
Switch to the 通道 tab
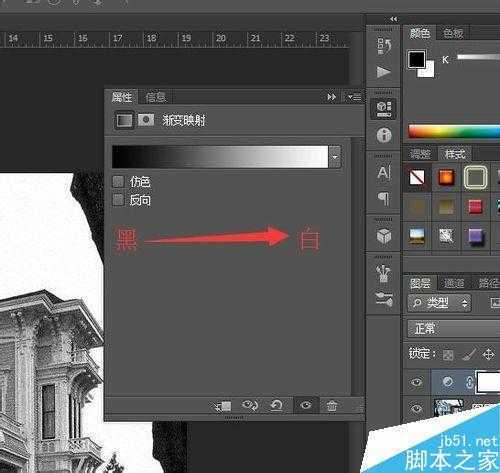point(454,283)
